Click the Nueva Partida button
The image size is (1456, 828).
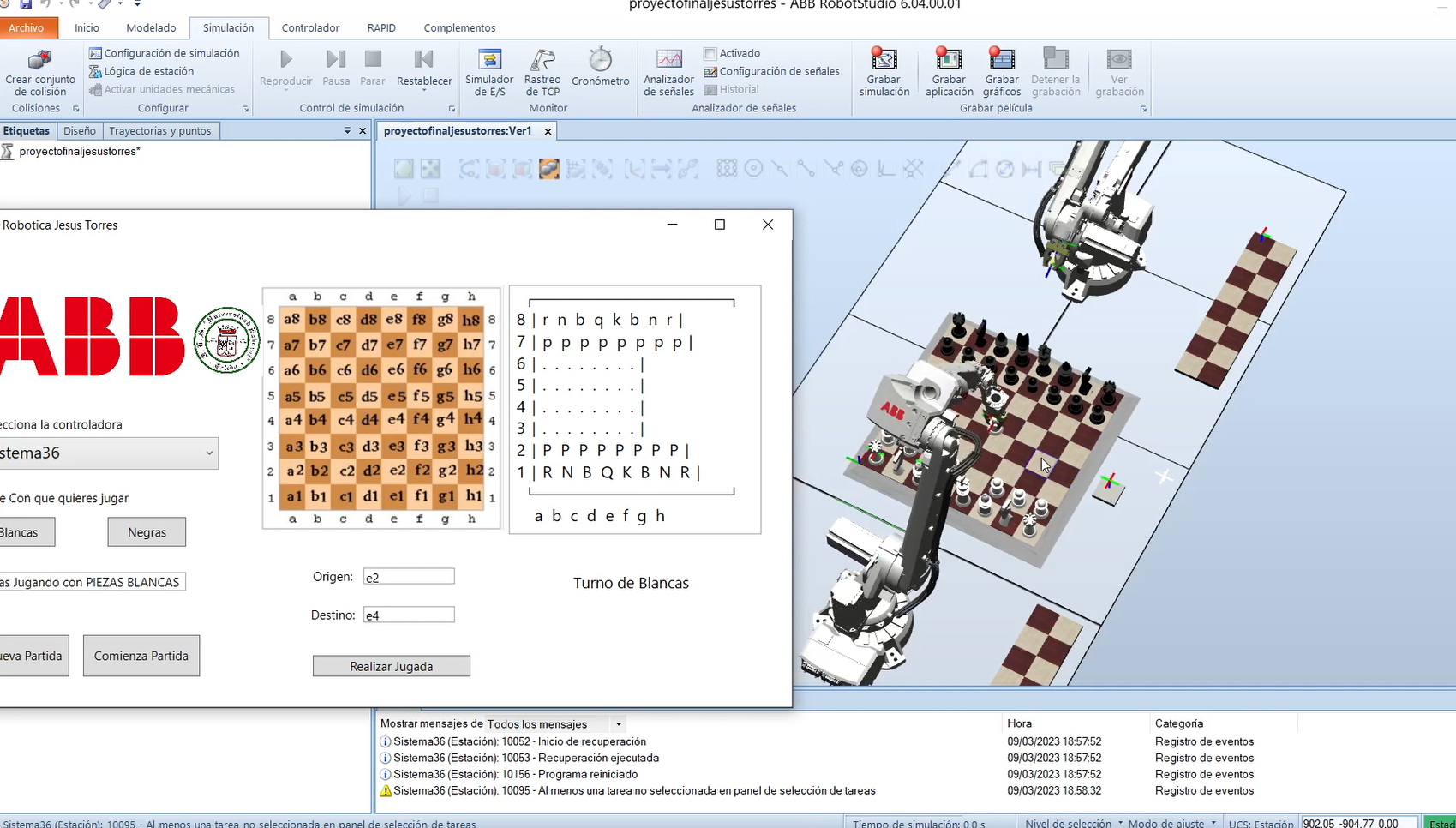(33, 656)
